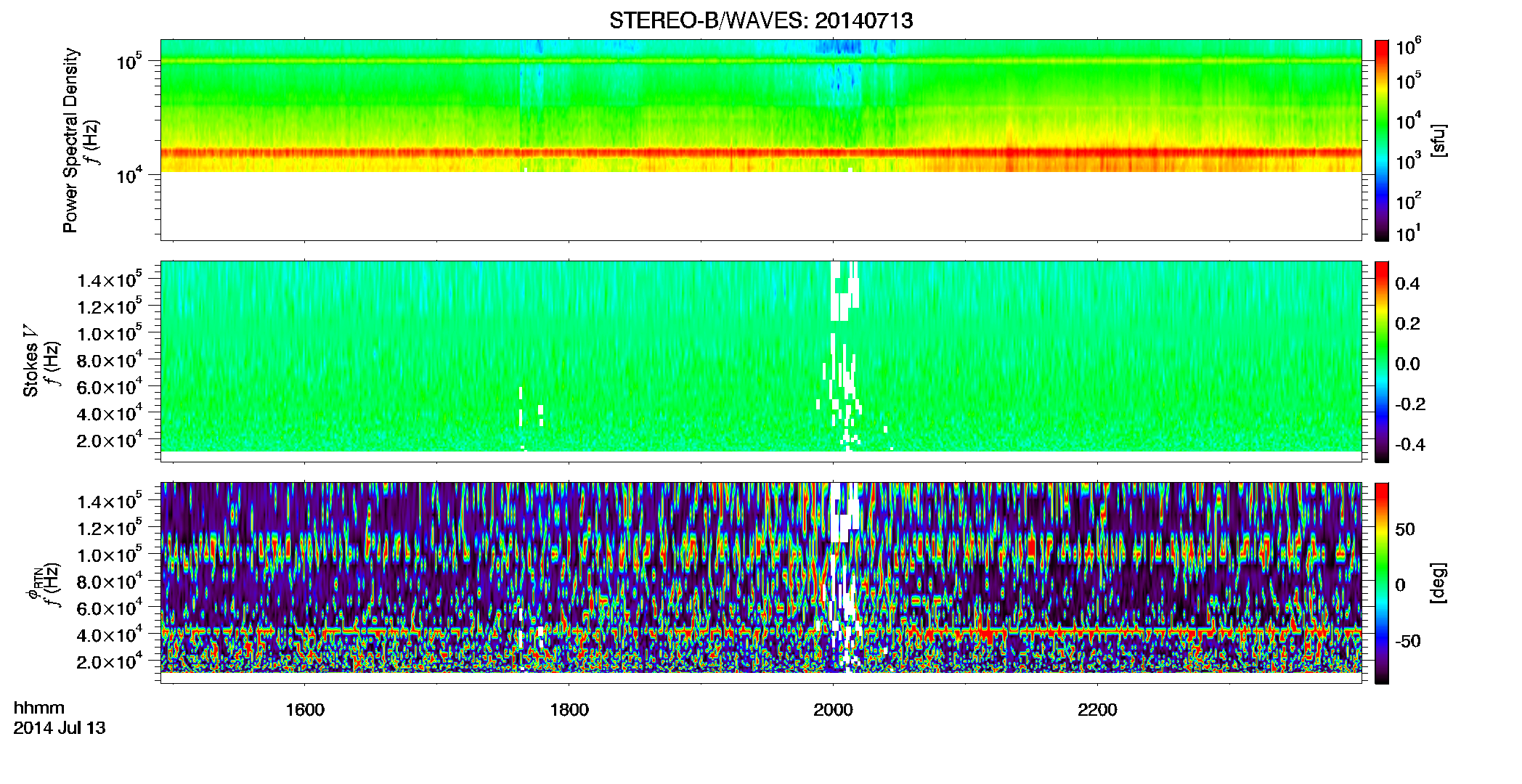Click the phi RTN spectrogram panel
1522x784 pixels.
coord(761,583)
